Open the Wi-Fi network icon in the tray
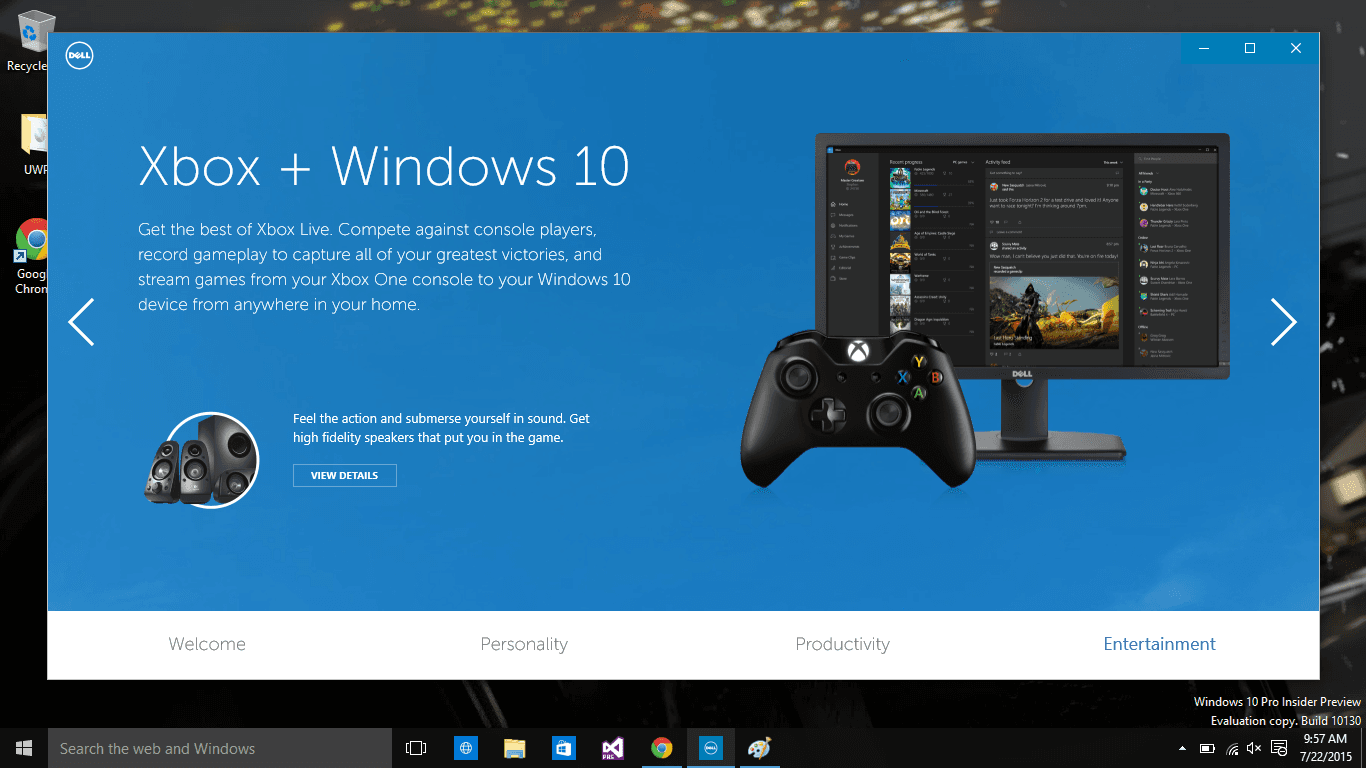 pos(1230,747)
